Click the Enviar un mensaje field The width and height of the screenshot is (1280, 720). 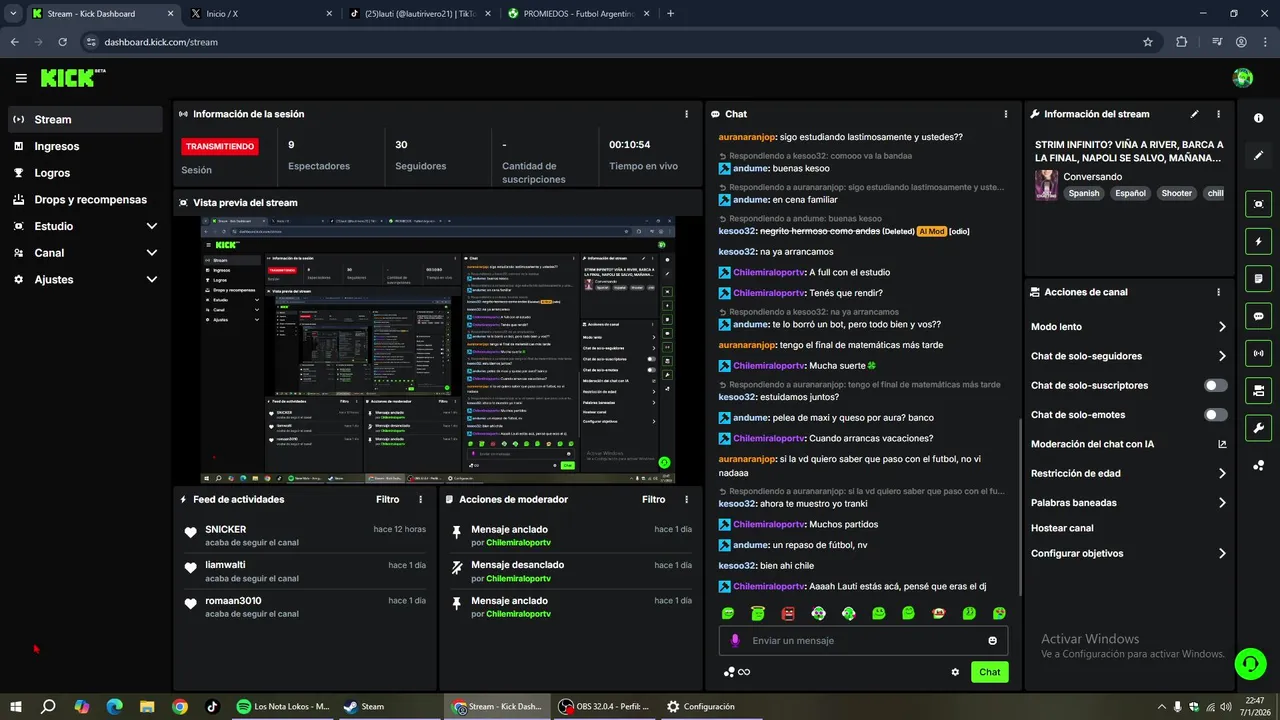pyautogui.click(x=863, y=640)
